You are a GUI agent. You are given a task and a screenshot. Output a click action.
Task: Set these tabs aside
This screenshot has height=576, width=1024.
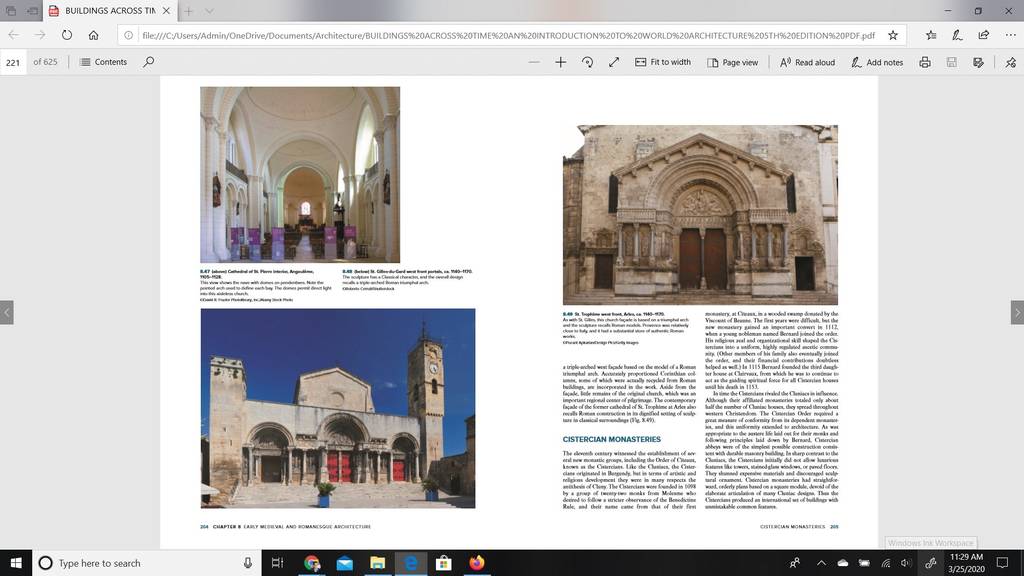tap(32, 10)
